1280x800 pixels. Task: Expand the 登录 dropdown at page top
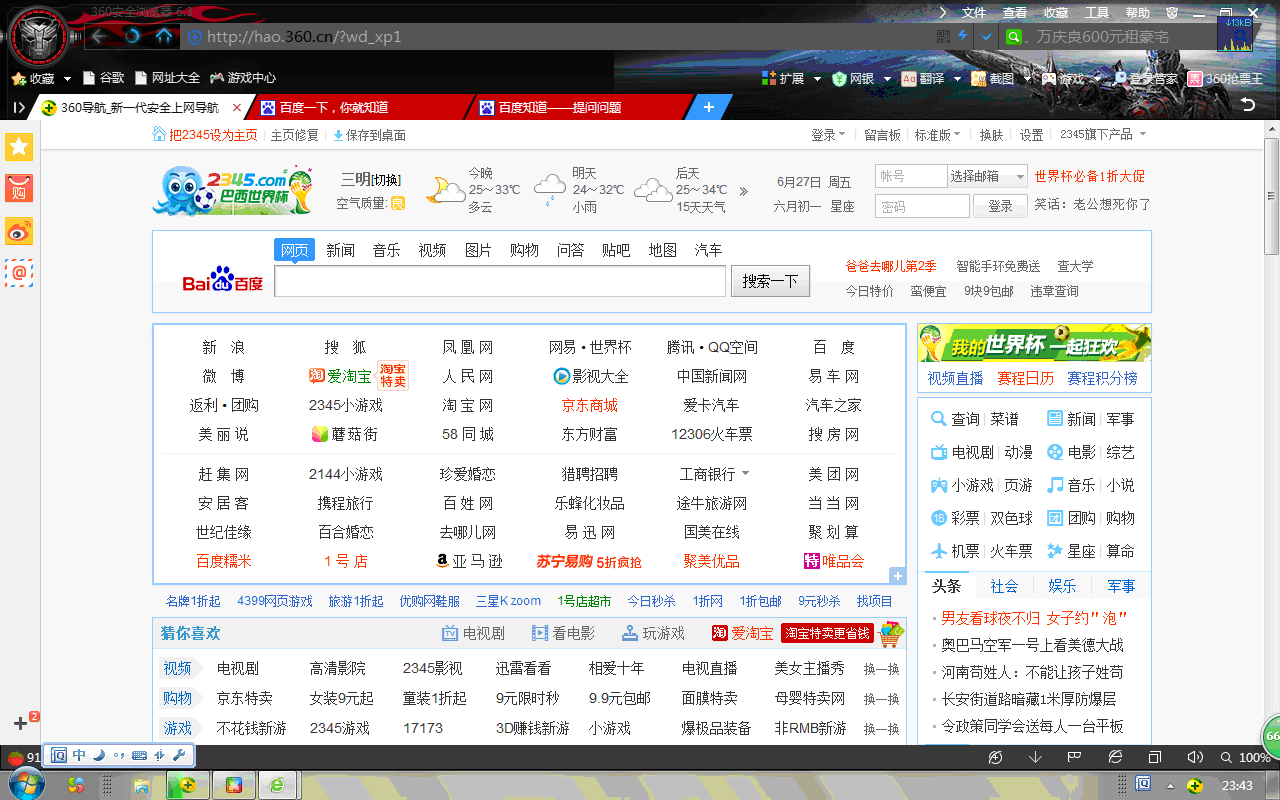coord(828,135)
